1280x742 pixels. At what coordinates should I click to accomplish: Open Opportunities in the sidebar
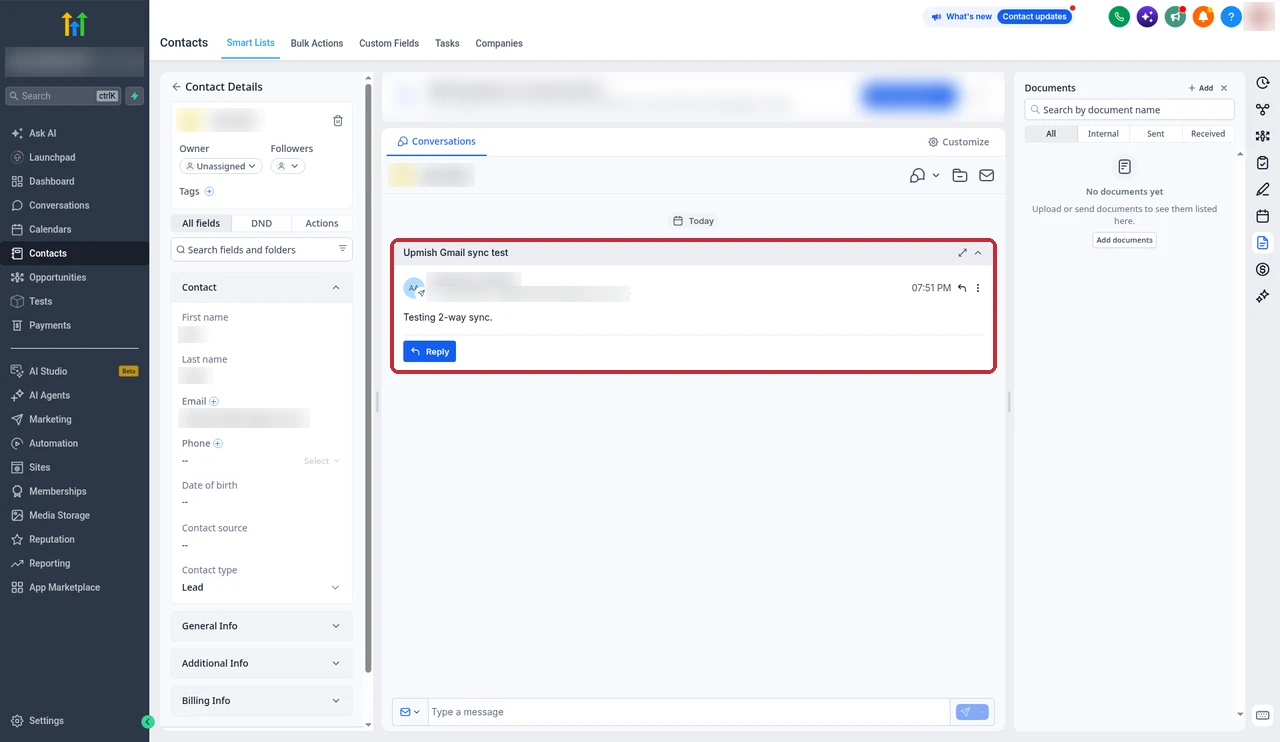point(57,277)
